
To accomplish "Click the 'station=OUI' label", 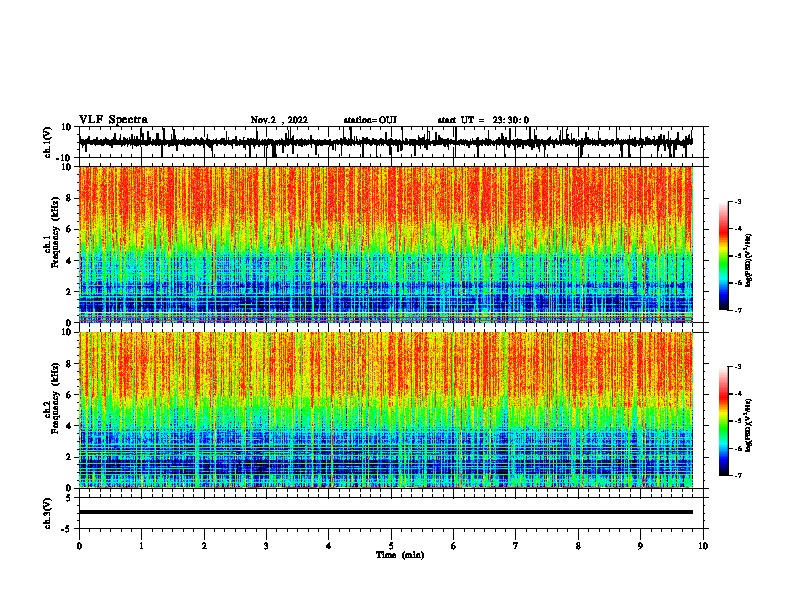I will tap(370, 120).
